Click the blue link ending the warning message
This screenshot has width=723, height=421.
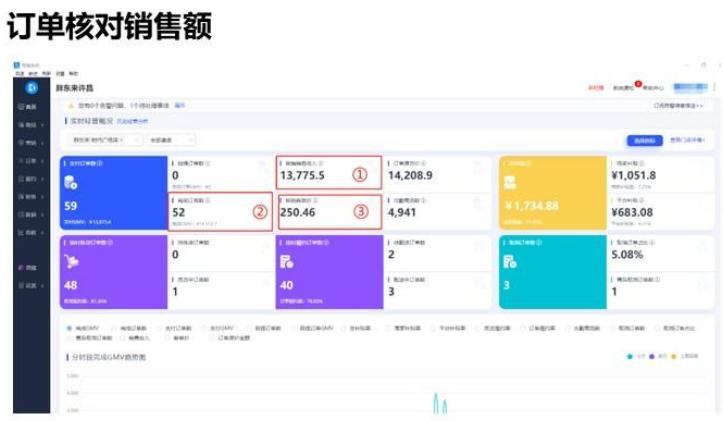pos(180,106)
